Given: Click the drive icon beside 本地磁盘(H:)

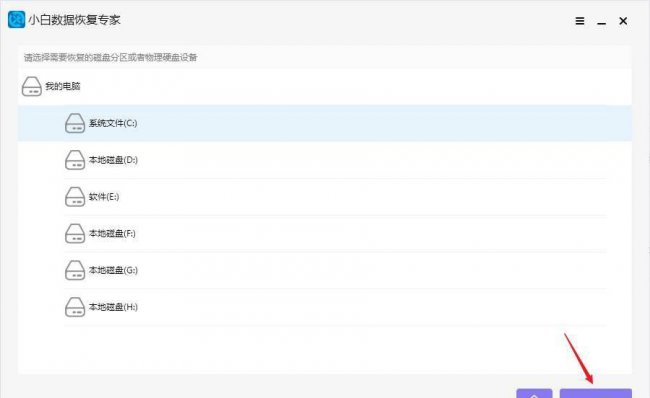Looking at the screenshot, I should tap(75, 307).
